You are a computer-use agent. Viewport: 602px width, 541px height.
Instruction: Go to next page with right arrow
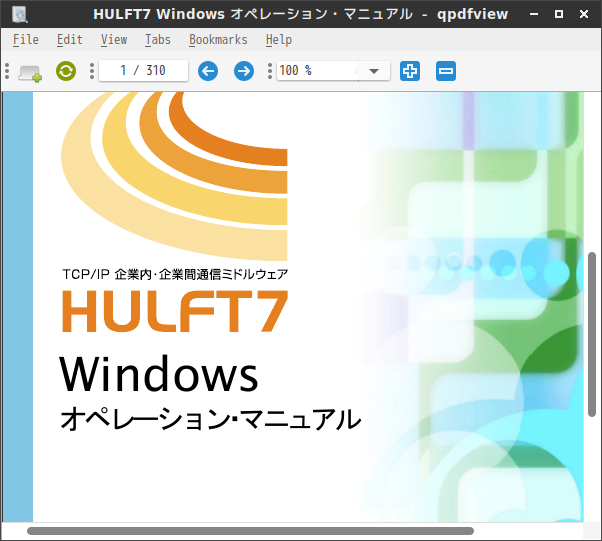(244, 71)
